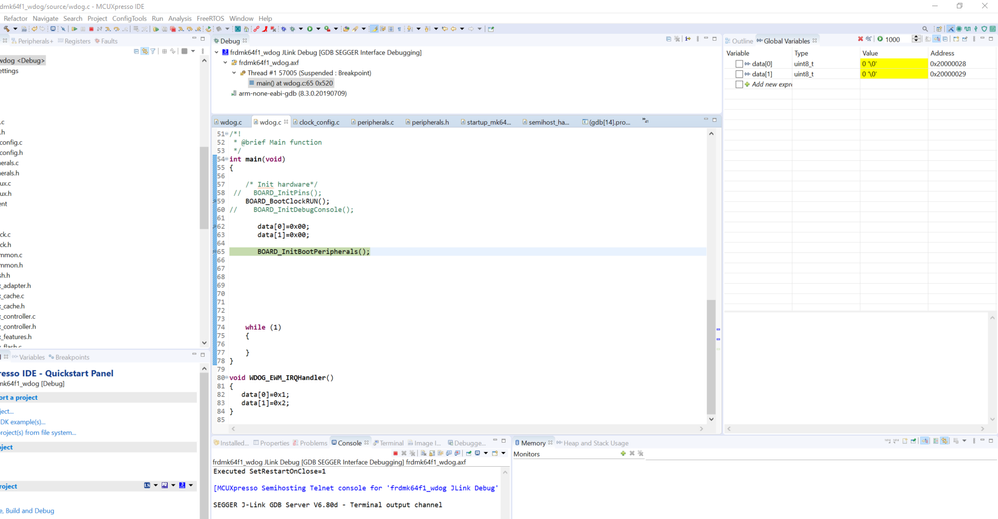Image resolution: width=998 pixels, height=519 pixels.
Task: Click the green Resume button in the main toolbar
Action: [x=74, y=29]
